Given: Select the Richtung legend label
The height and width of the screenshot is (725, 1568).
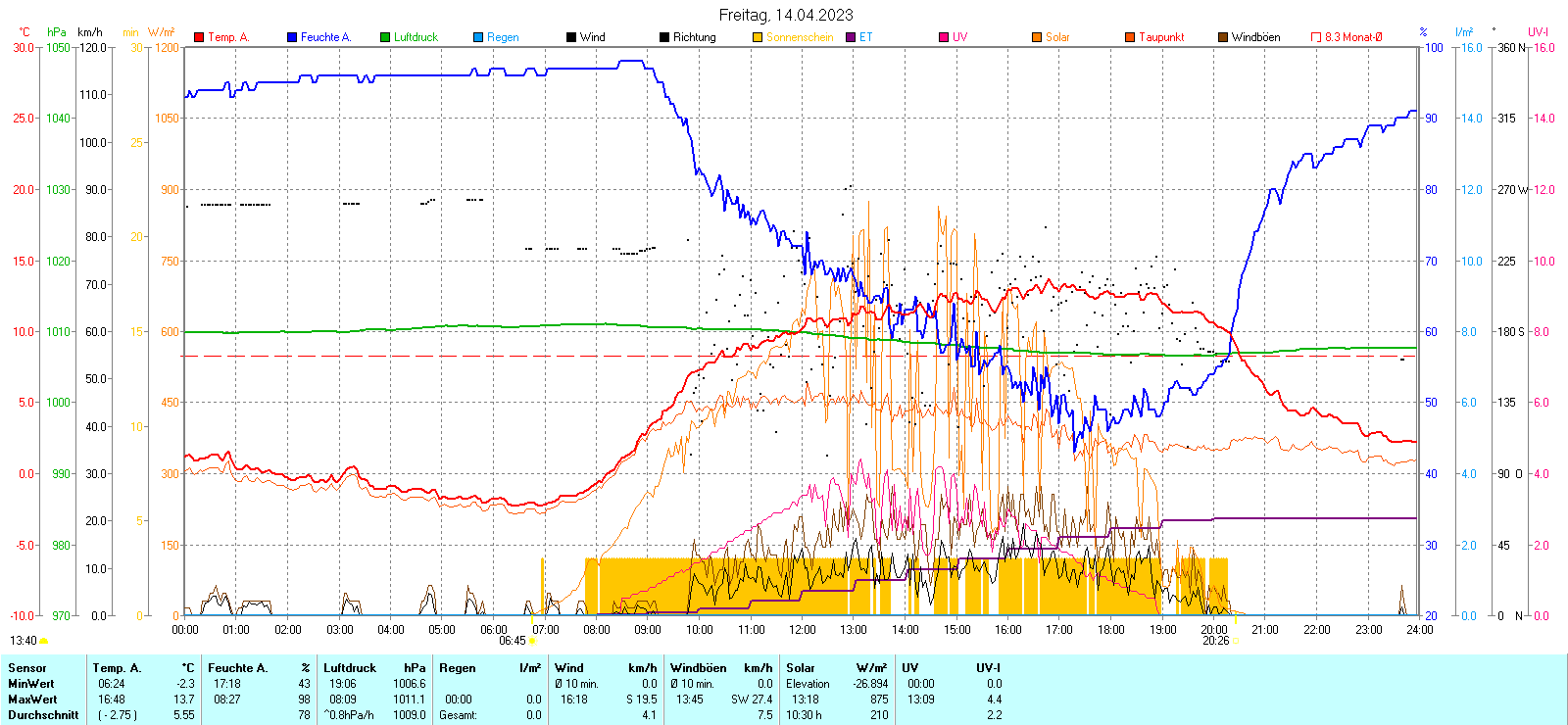Looking at the screenshot, I should pos(694,37).
